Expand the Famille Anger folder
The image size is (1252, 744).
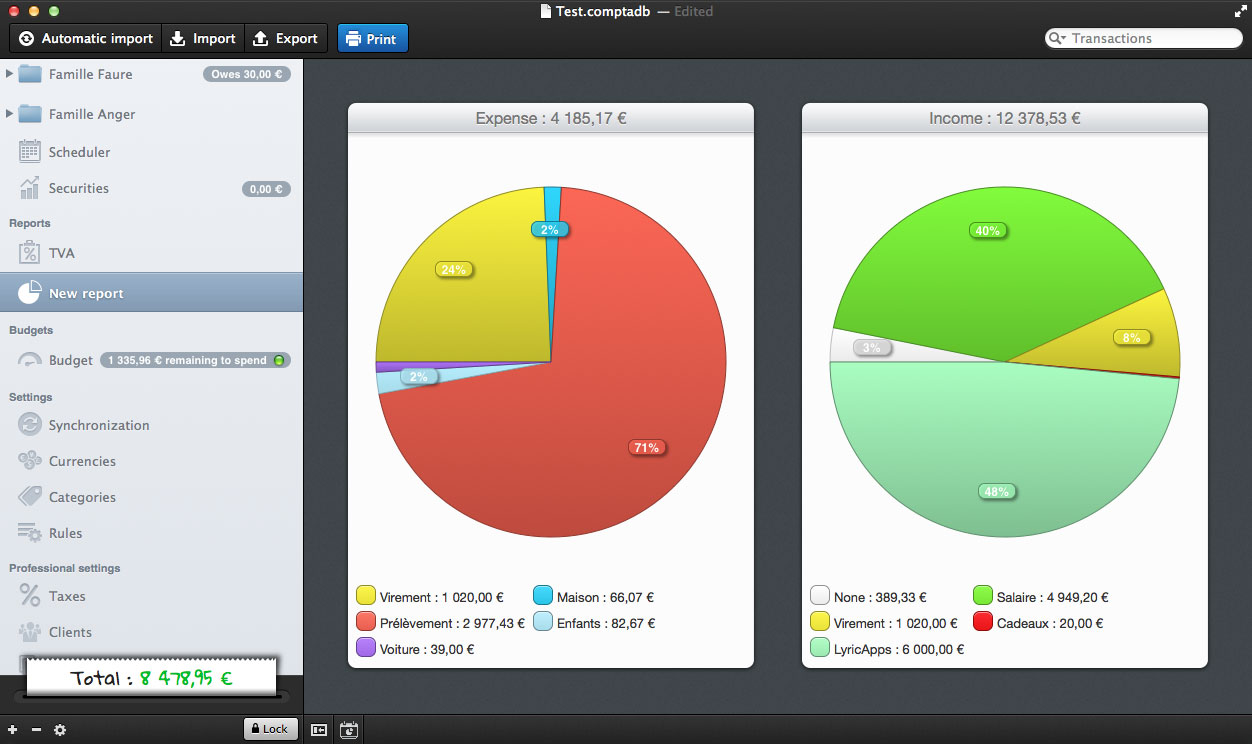[10, 114]
